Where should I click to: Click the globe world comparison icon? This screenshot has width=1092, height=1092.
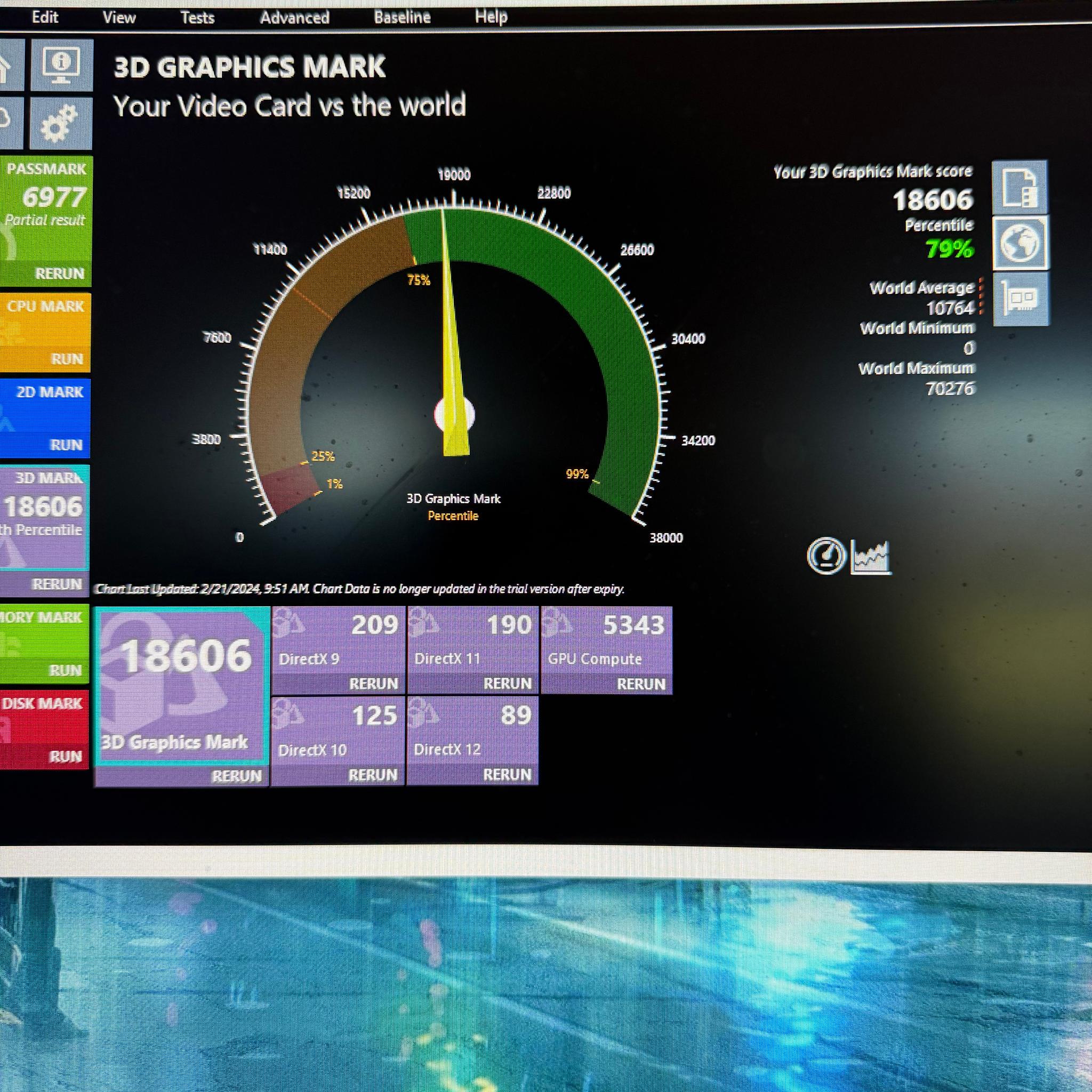[1020, 243]
